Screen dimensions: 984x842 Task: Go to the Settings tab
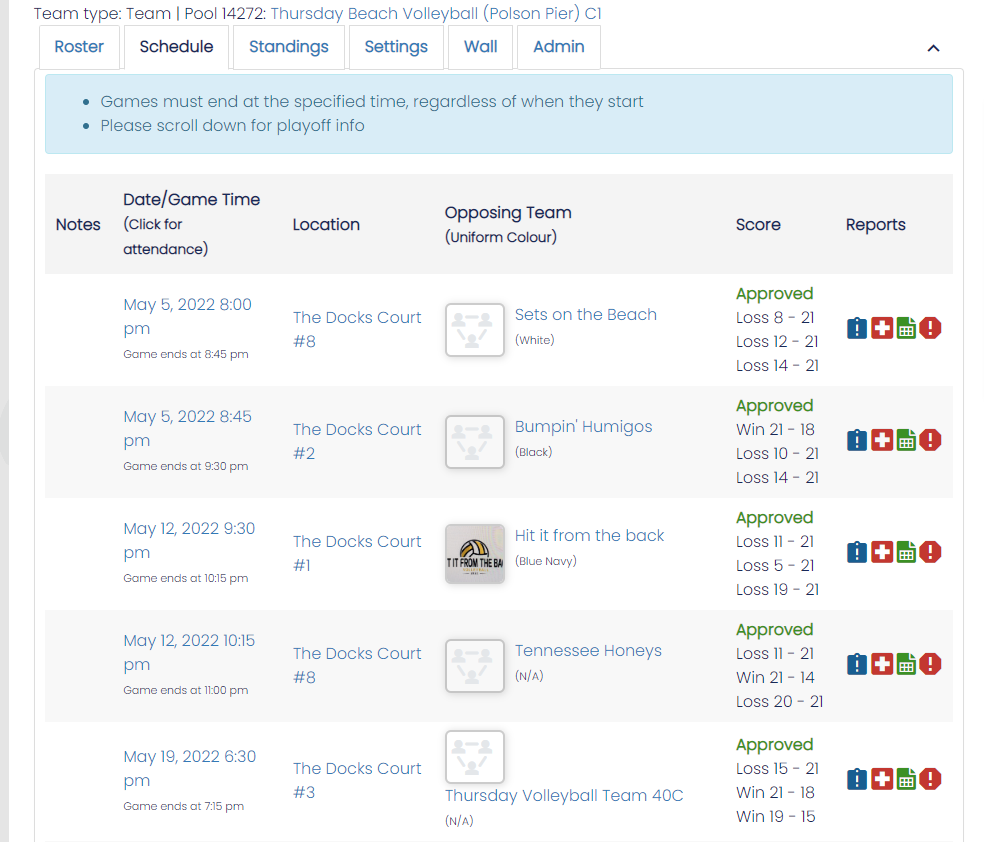click(396, 47)
